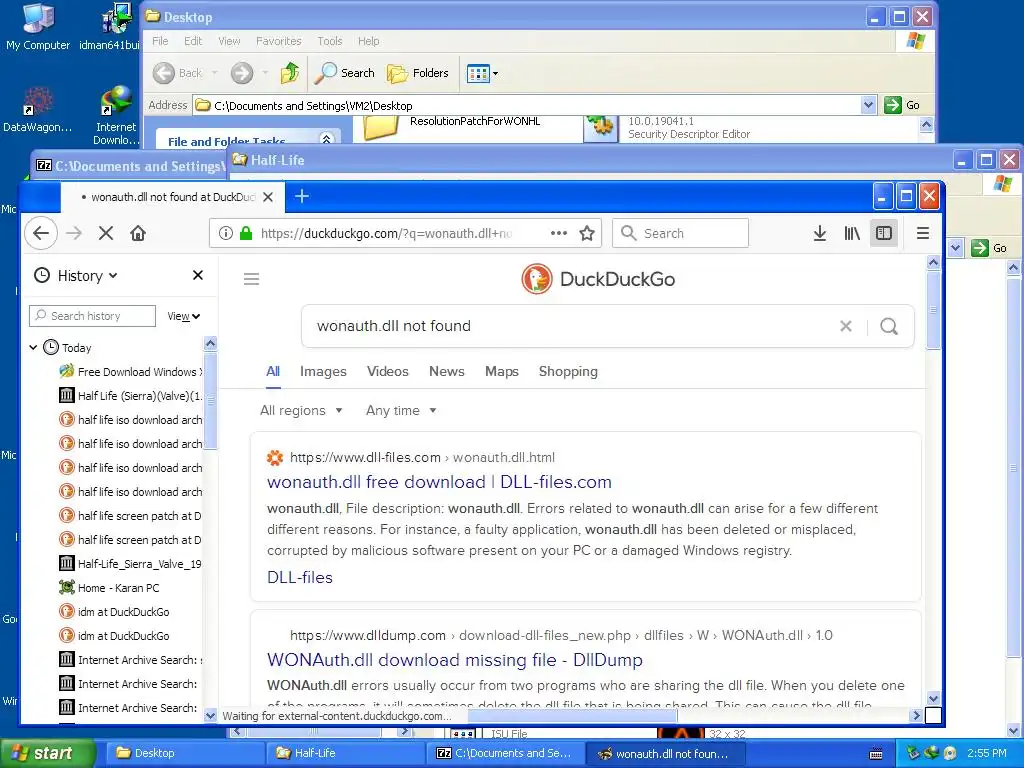Open a new Firefox tab
Viewport: 1024px width, 768px height.
tap(302, 196)
